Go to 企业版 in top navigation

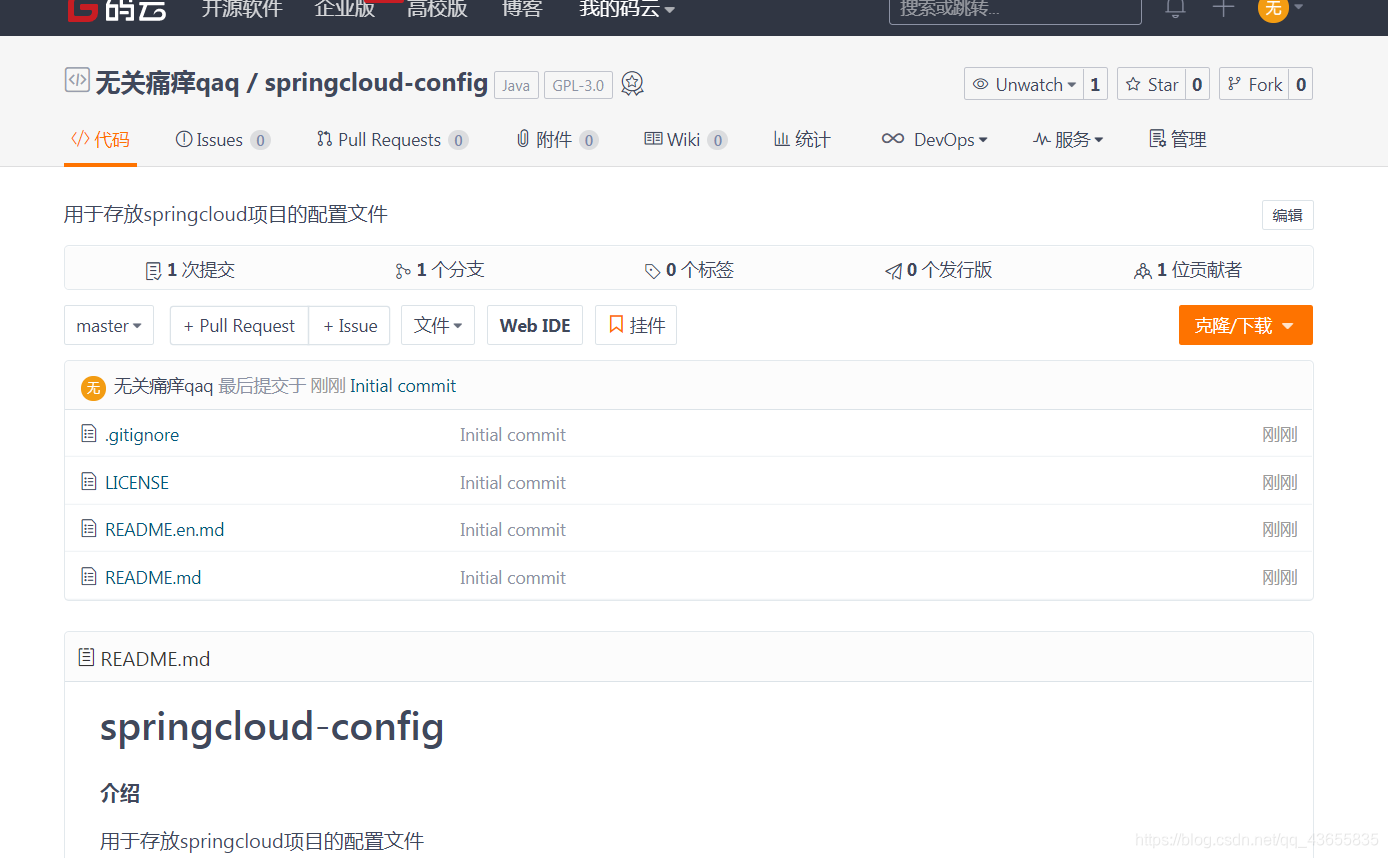(345, 9)
